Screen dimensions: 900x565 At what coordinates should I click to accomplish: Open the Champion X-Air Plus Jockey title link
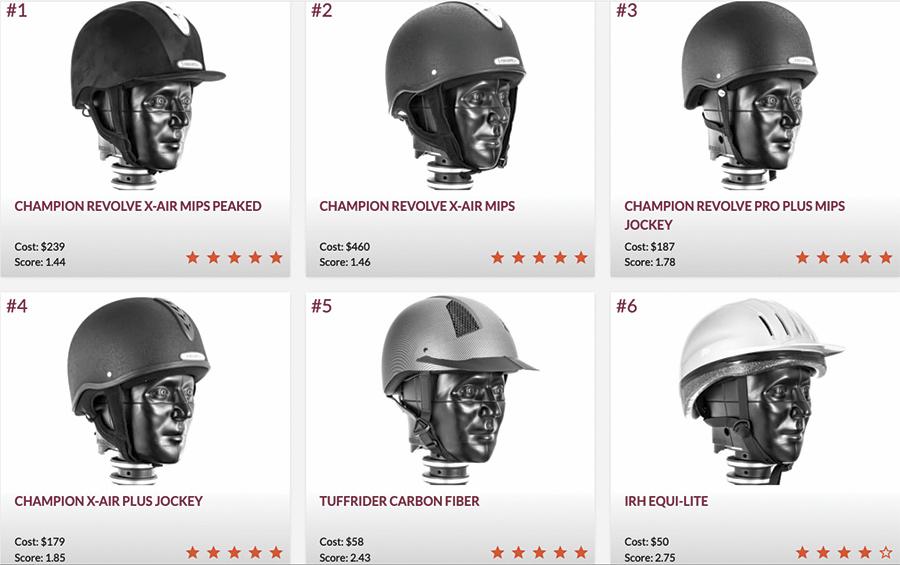(108, 501)
